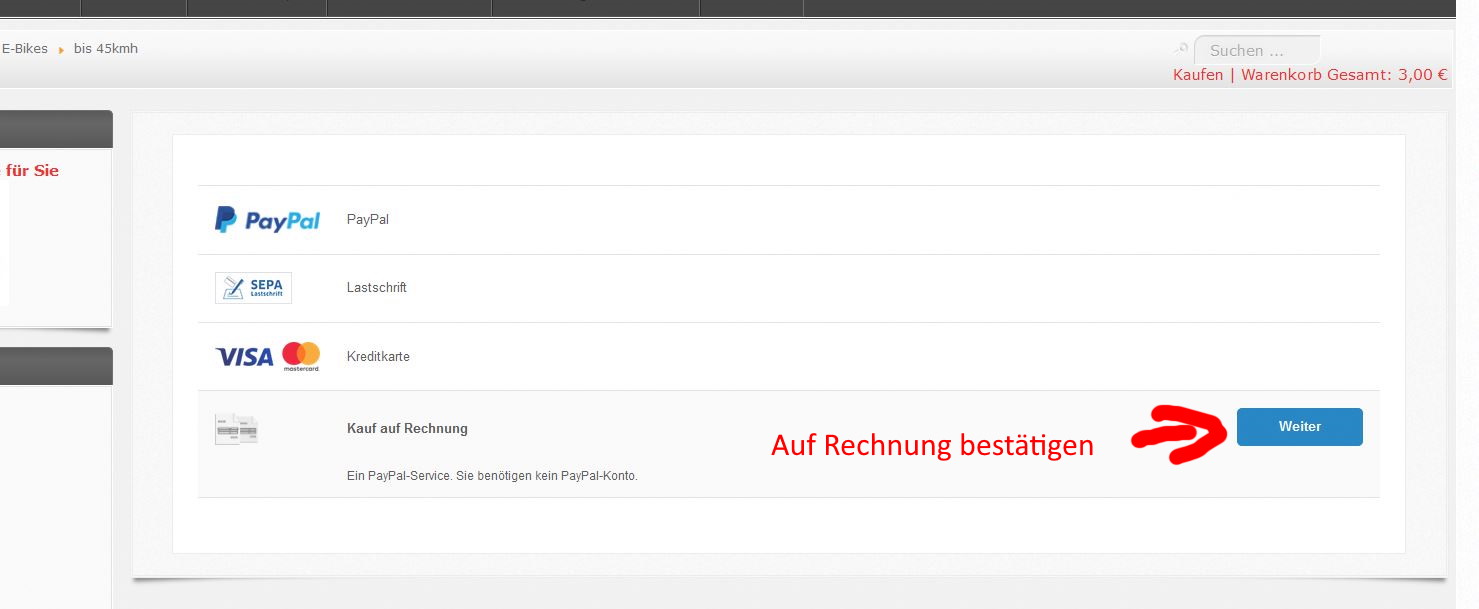Click the orange breadcrumb arrow after E-Bikes
This screenshot has width=1479, height=609.
click(x=61, y=50)
